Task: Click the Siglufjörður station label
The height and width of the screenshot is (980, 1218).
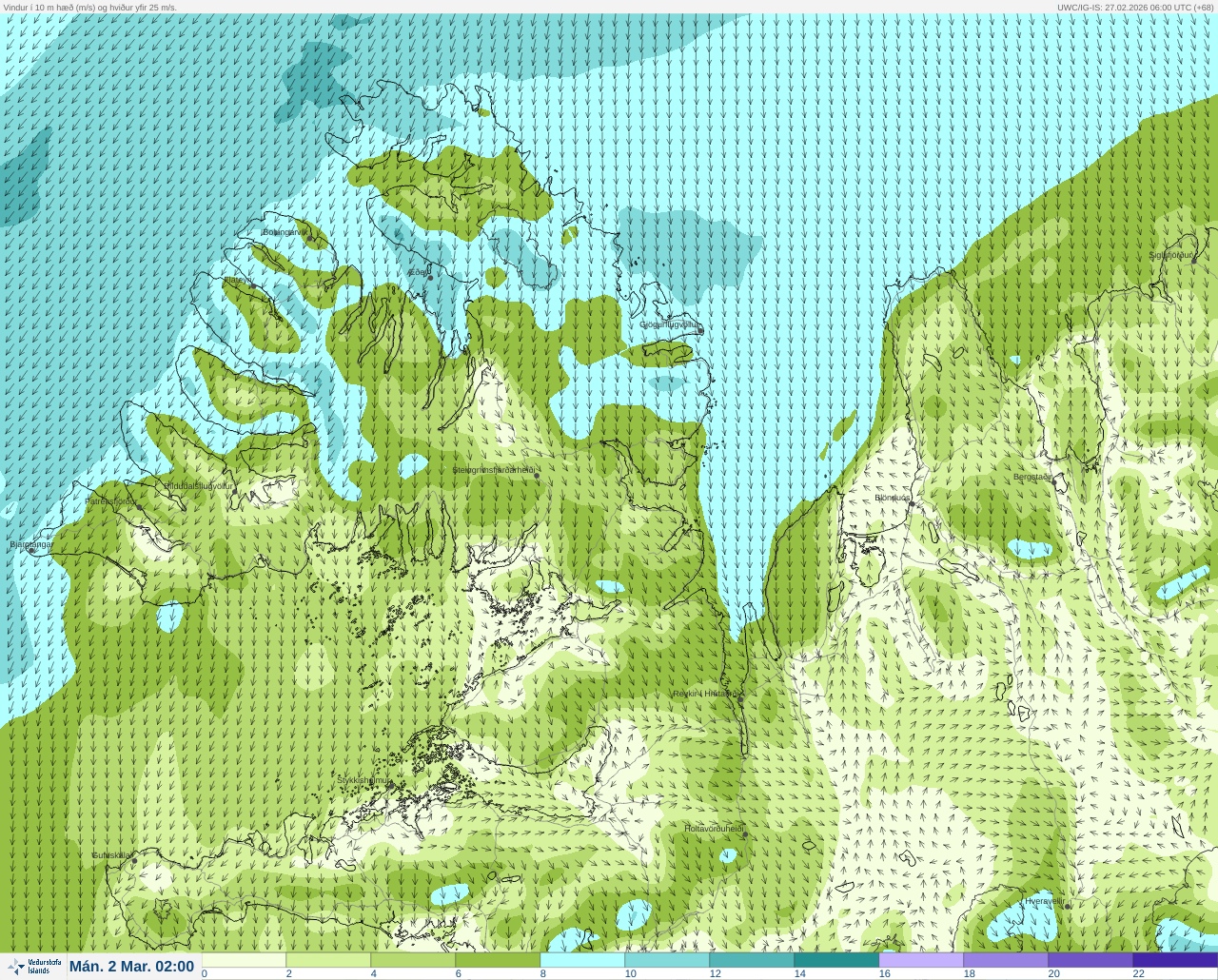Action: coord(1170,255)
